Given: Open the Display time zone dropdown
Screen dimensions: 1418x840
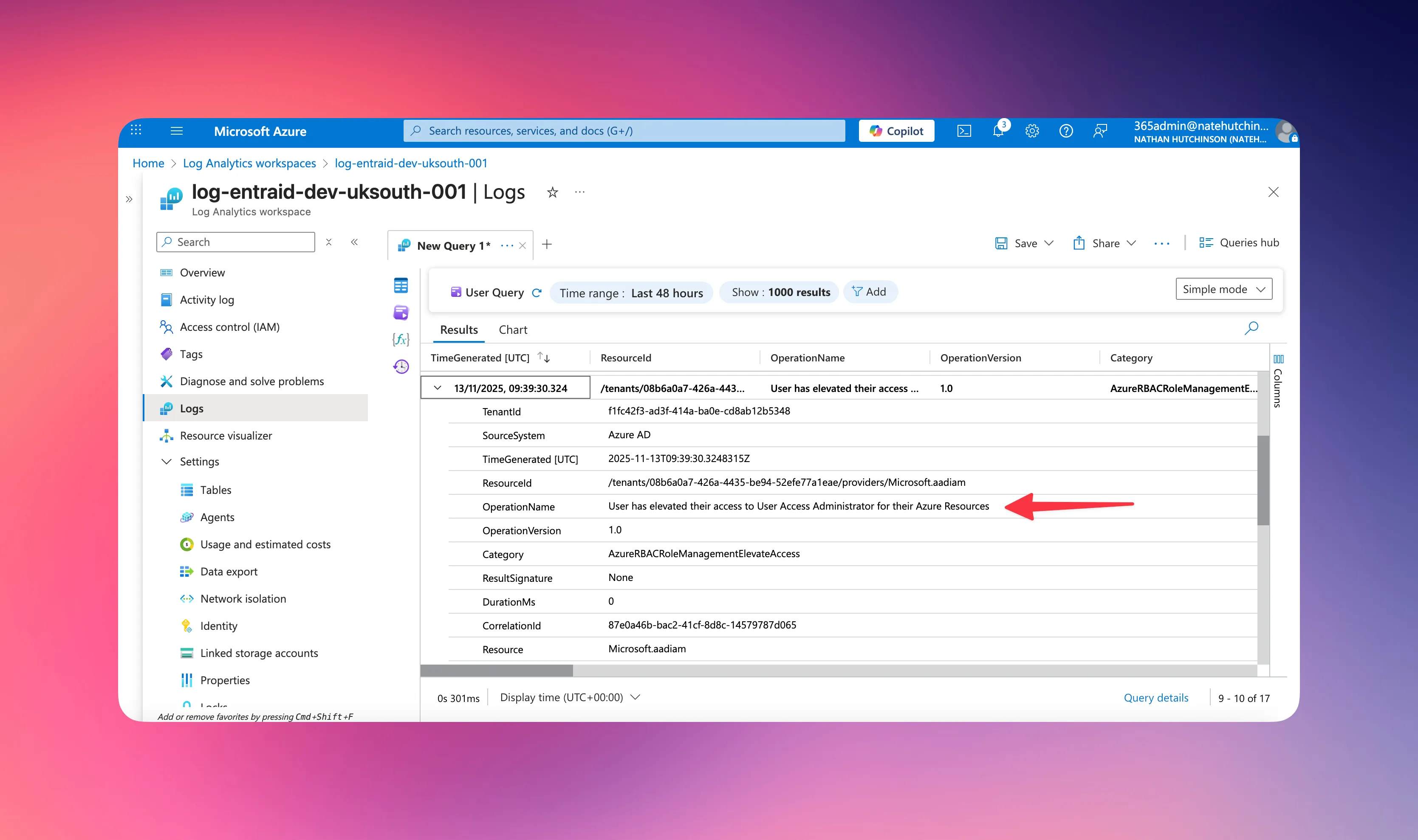Looking at the screenshot, I should (x=570, y=697).
